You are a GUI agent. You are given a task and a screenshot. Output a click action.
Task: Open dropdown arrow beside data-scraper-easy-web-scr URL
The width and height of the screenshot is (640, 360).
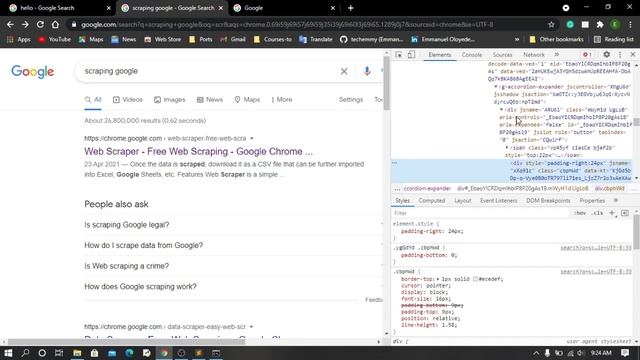point(251,327)
